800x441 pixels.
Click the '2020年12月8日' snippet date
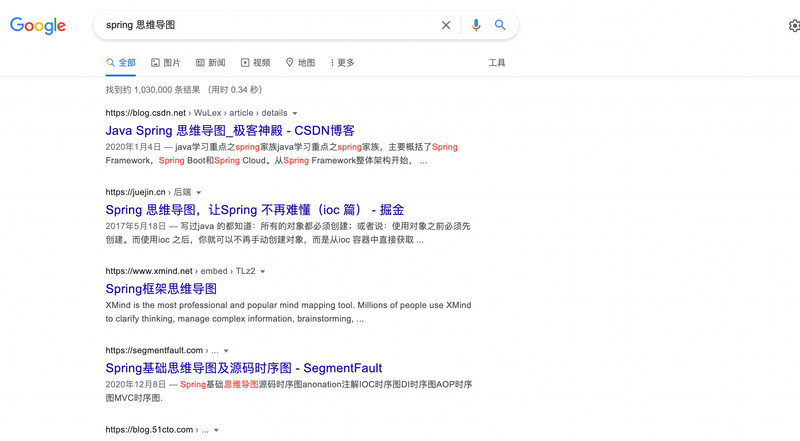point(136,384)
